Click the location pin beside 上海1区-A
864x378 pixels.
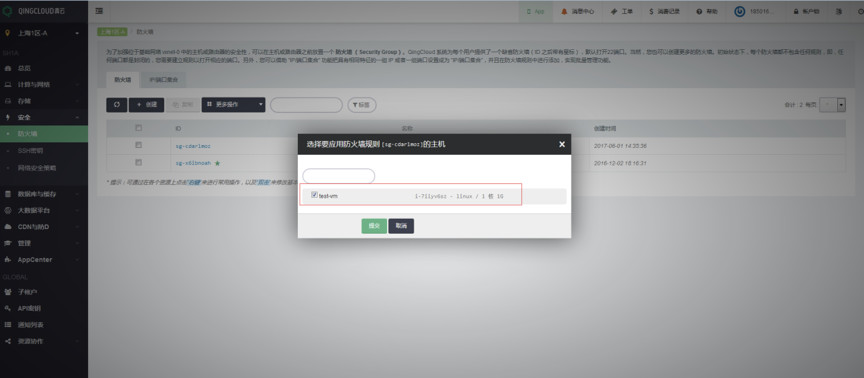click(x=7, y=33)
